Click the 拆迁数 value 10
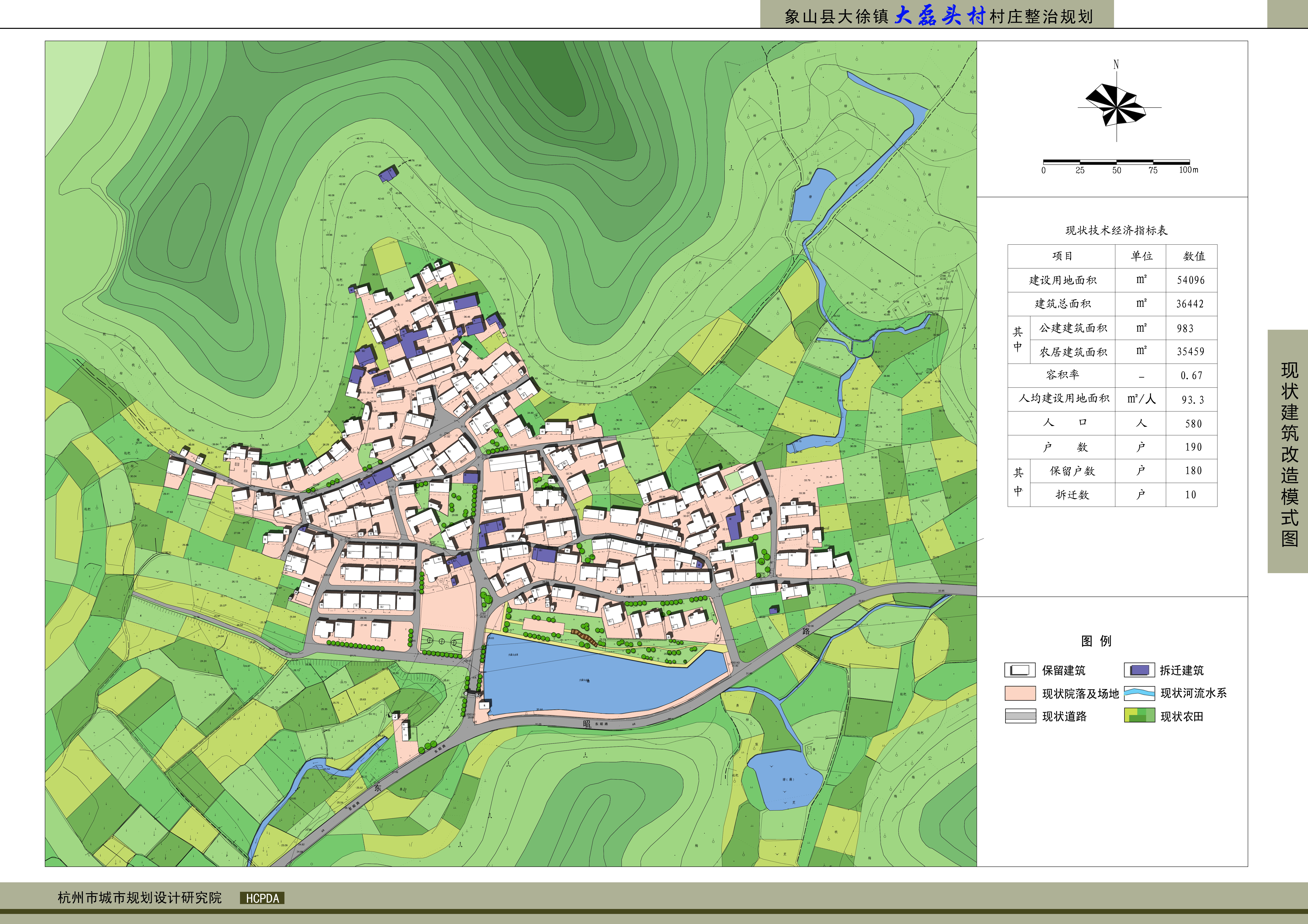The width and height of the screenshot is (1308, 924). [1191, 494]
